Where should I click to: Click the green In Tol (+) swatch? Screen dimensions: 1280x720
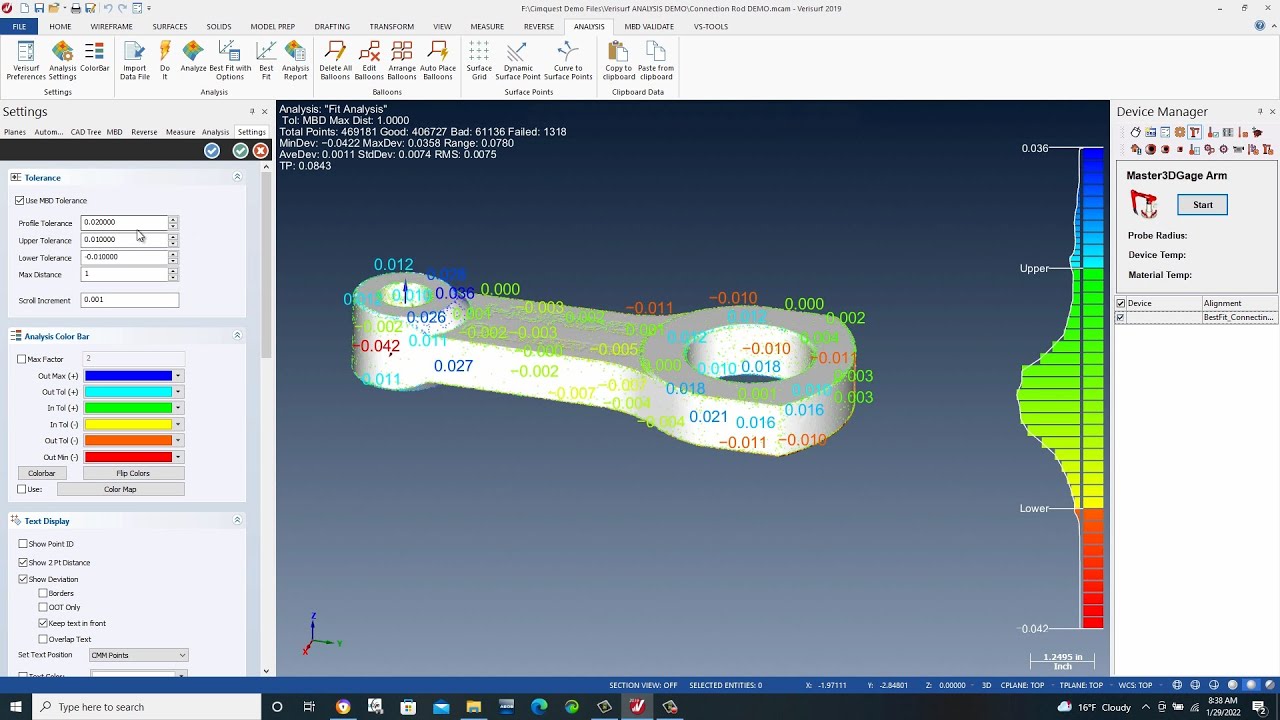click(x=128, y=408)
